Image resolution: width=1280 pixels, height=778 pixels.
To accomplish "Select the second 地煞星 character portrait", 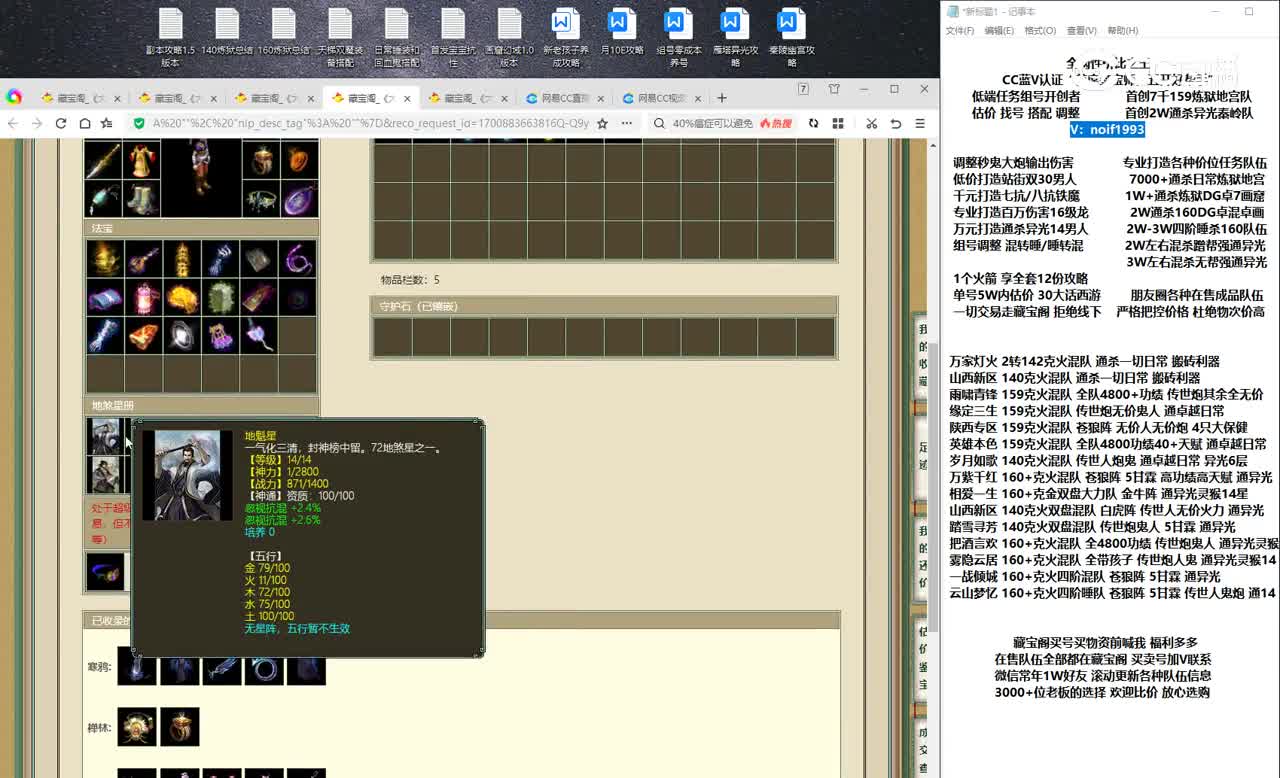I will 104,475.
